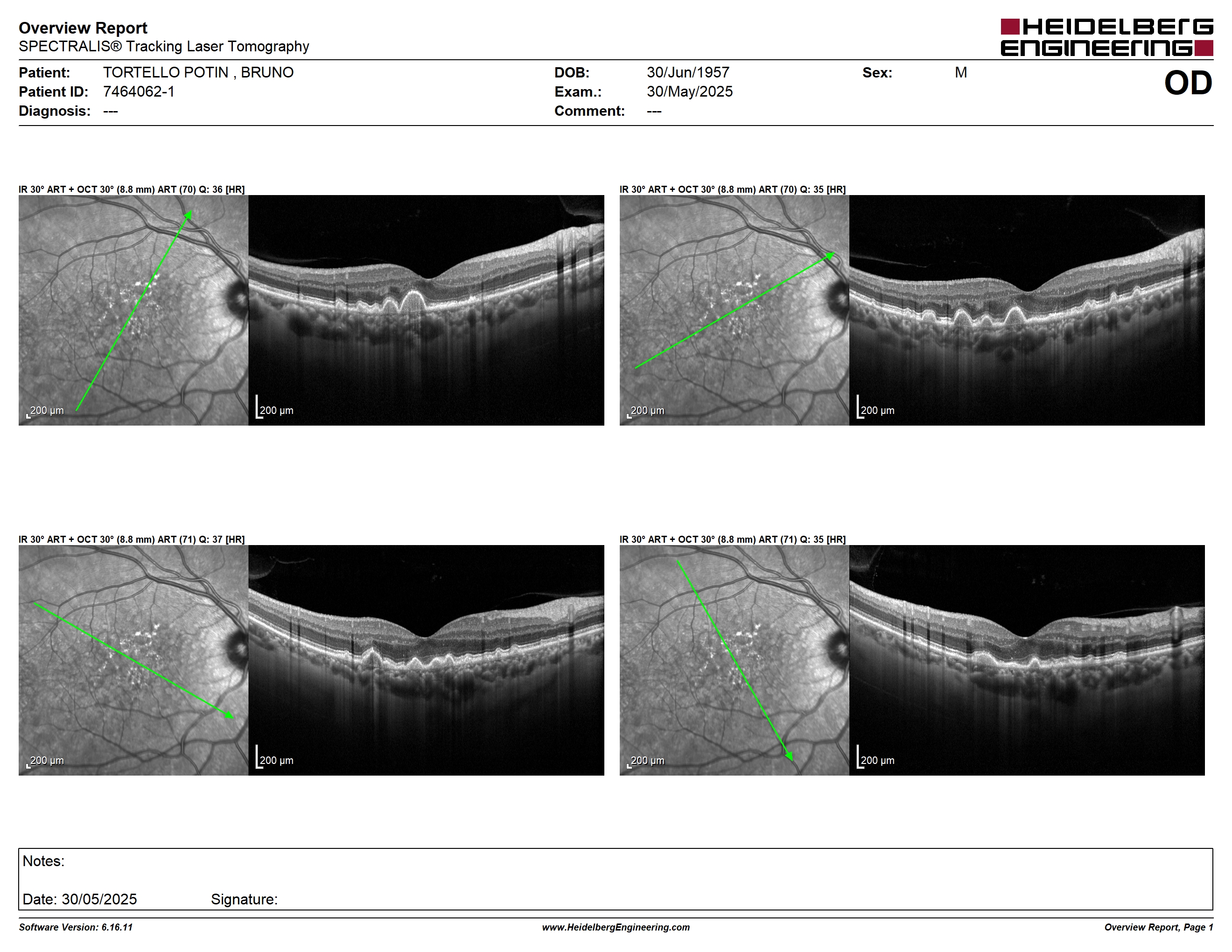Click the top-right caption ART (70) Q: 35
This screenshot has height=952, width=1232.
pos(732,189)
